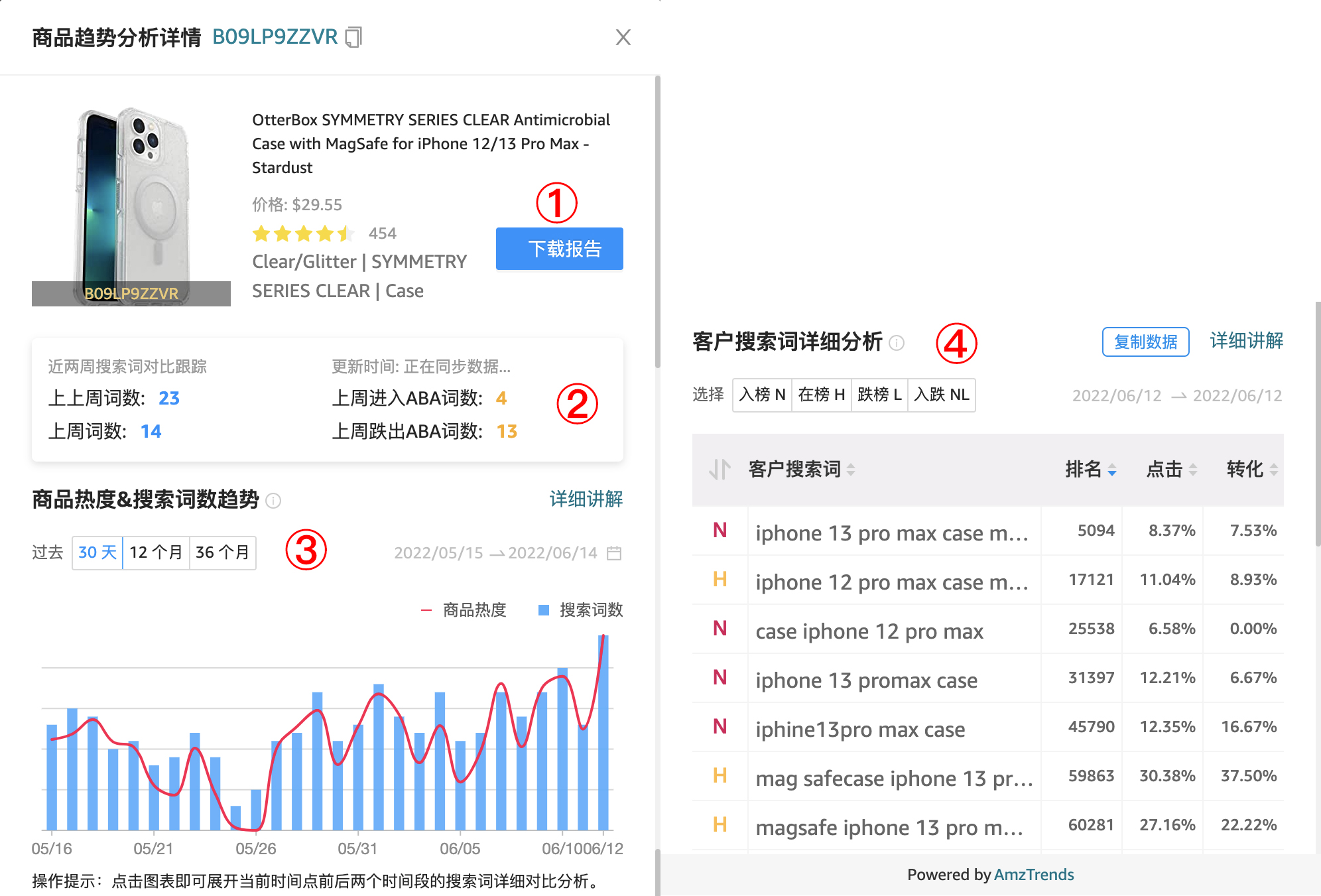Click the copy icon next to B09LP9ZZVR
The height and width of the screenshot is (896, 1321).
353,36
